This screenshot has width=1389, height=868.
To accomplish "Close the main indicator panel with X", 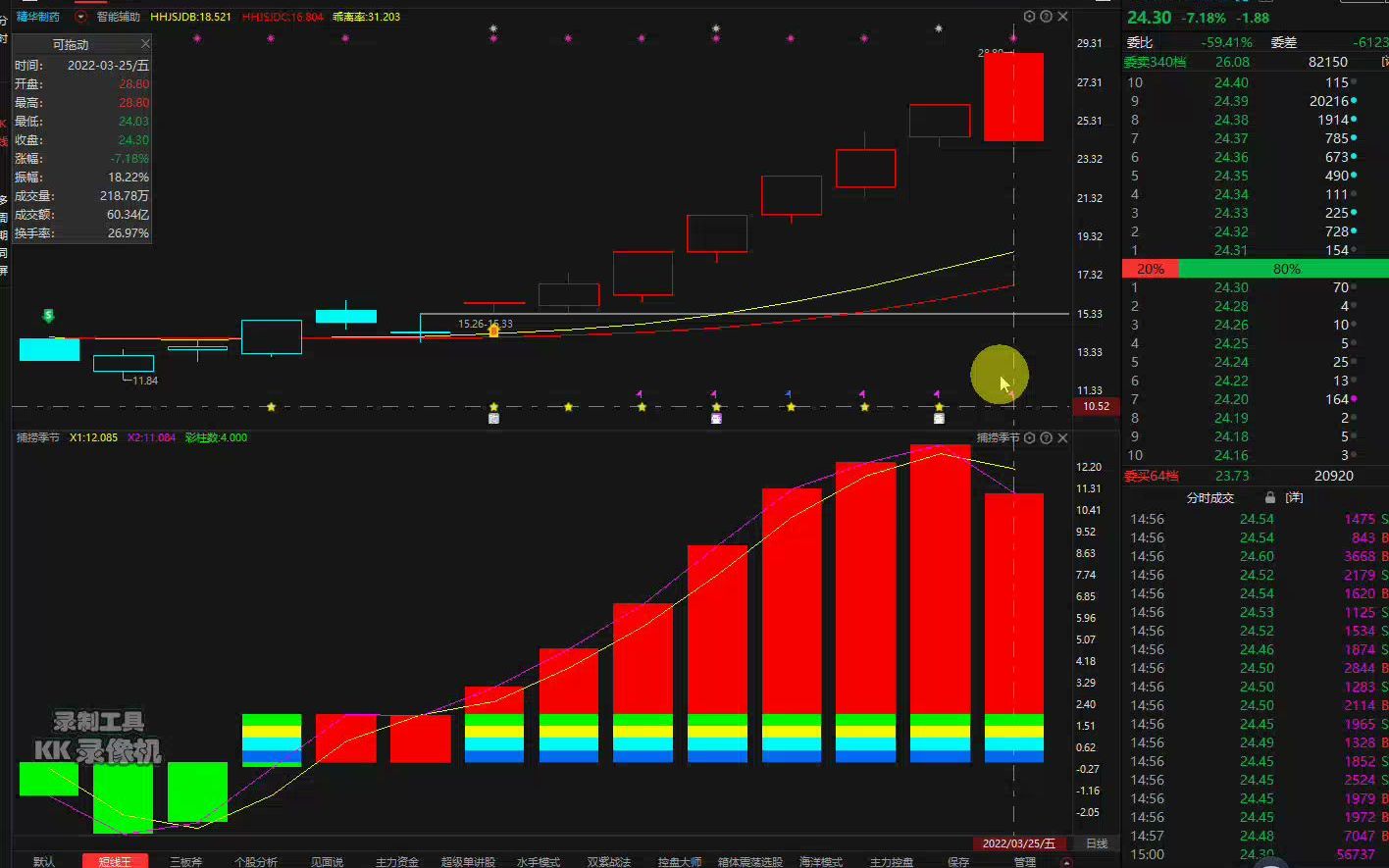I will coord(1062,17).
